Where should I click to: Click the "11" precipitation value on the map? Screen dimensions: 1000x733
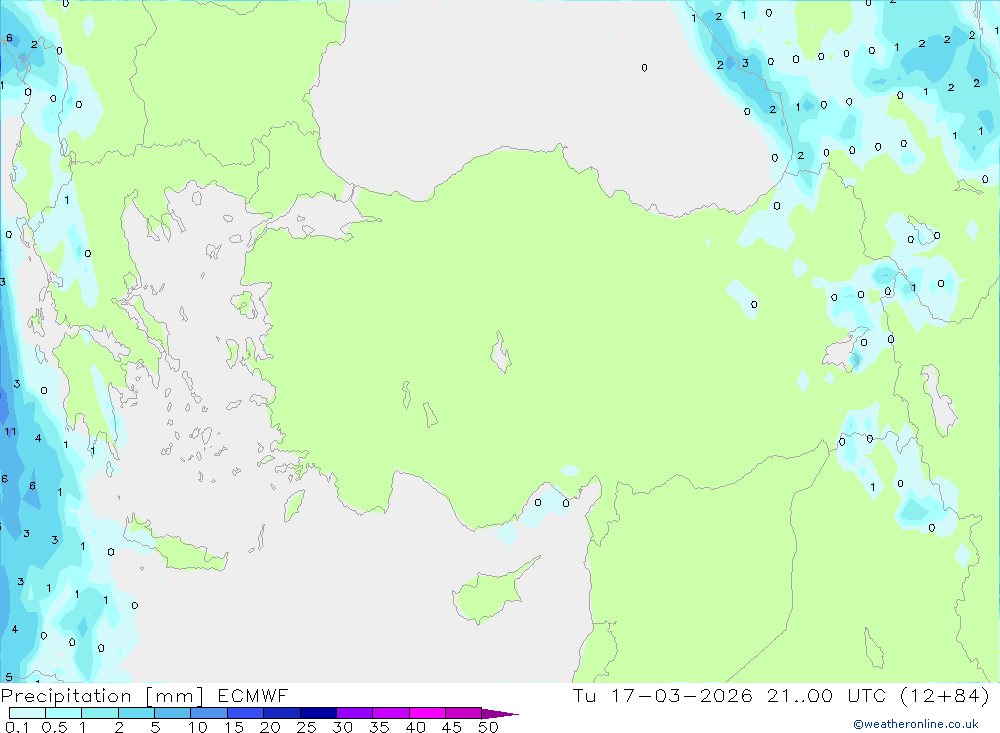(10, 432)
